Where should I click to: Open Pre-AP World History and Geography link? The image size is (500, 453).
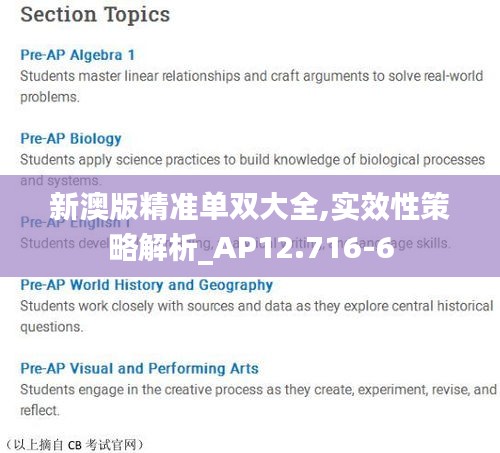(x=147, y=285)
